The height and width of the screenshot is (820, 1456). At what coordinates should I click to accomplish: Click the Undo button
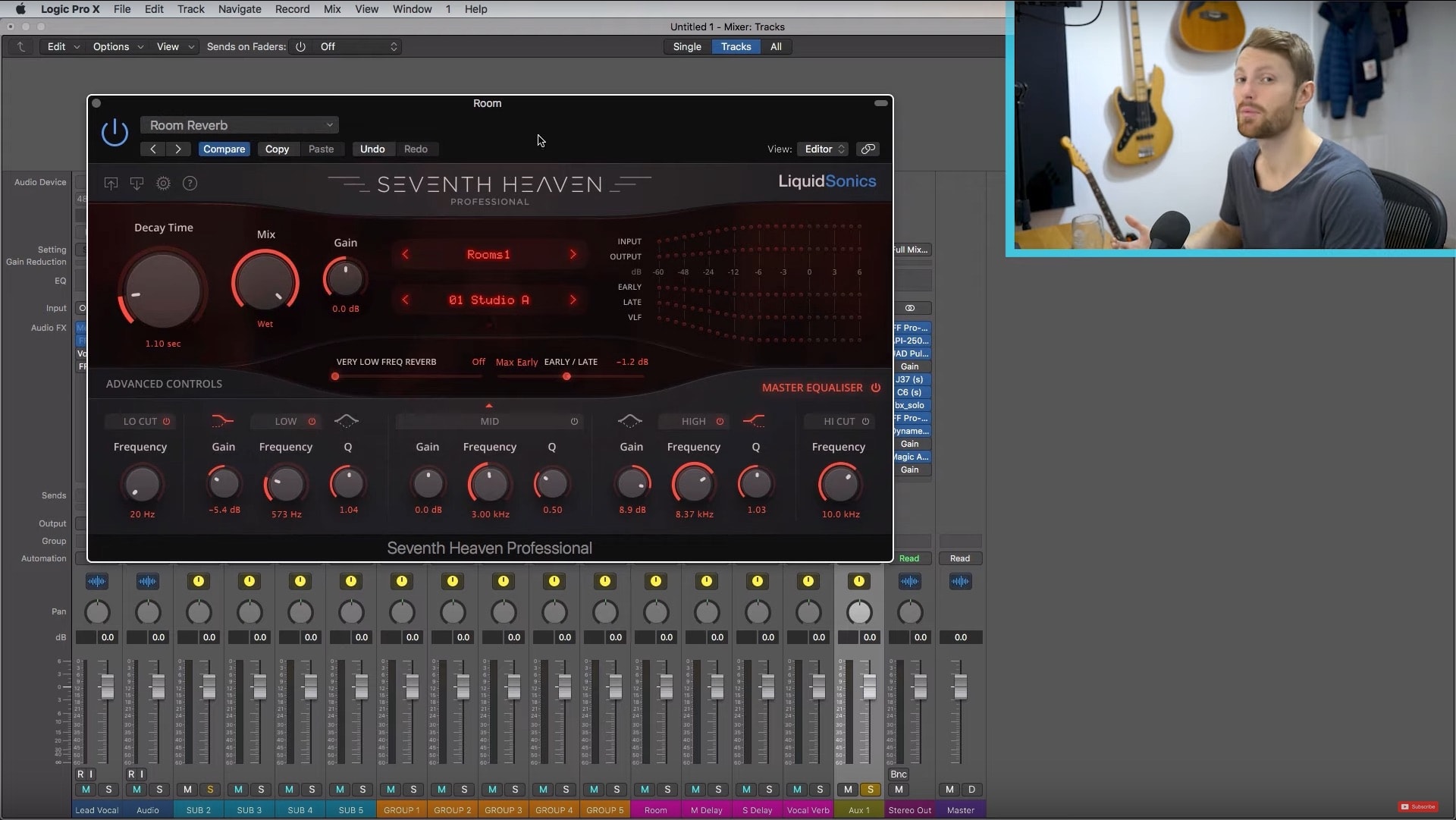372,149
